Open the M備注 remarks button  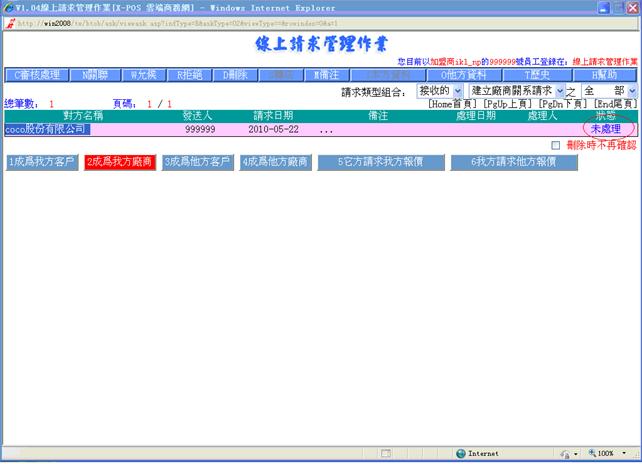pyautogui.click(x=326, y=75)
